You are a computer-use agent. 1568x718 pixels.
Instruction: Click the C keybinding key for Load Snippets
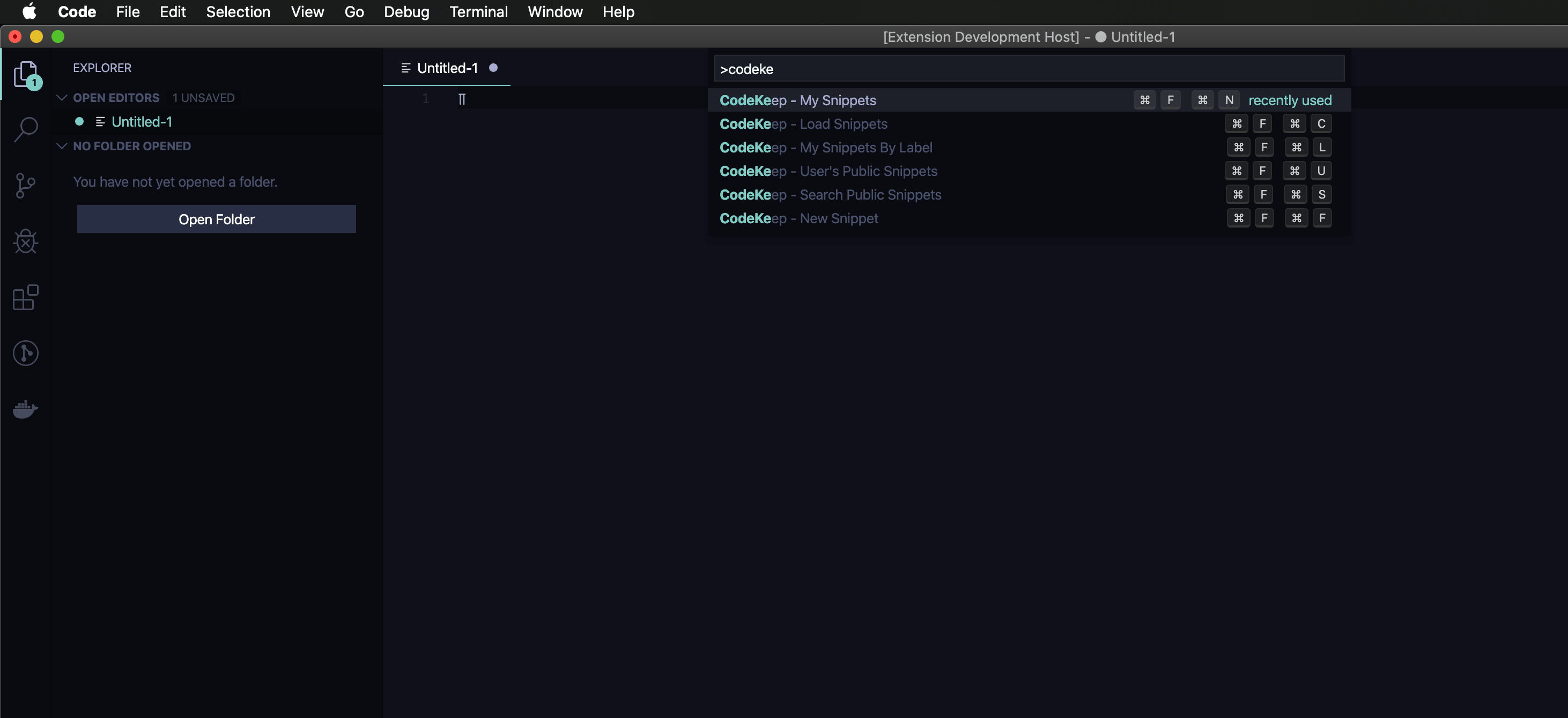point(1321,123)
